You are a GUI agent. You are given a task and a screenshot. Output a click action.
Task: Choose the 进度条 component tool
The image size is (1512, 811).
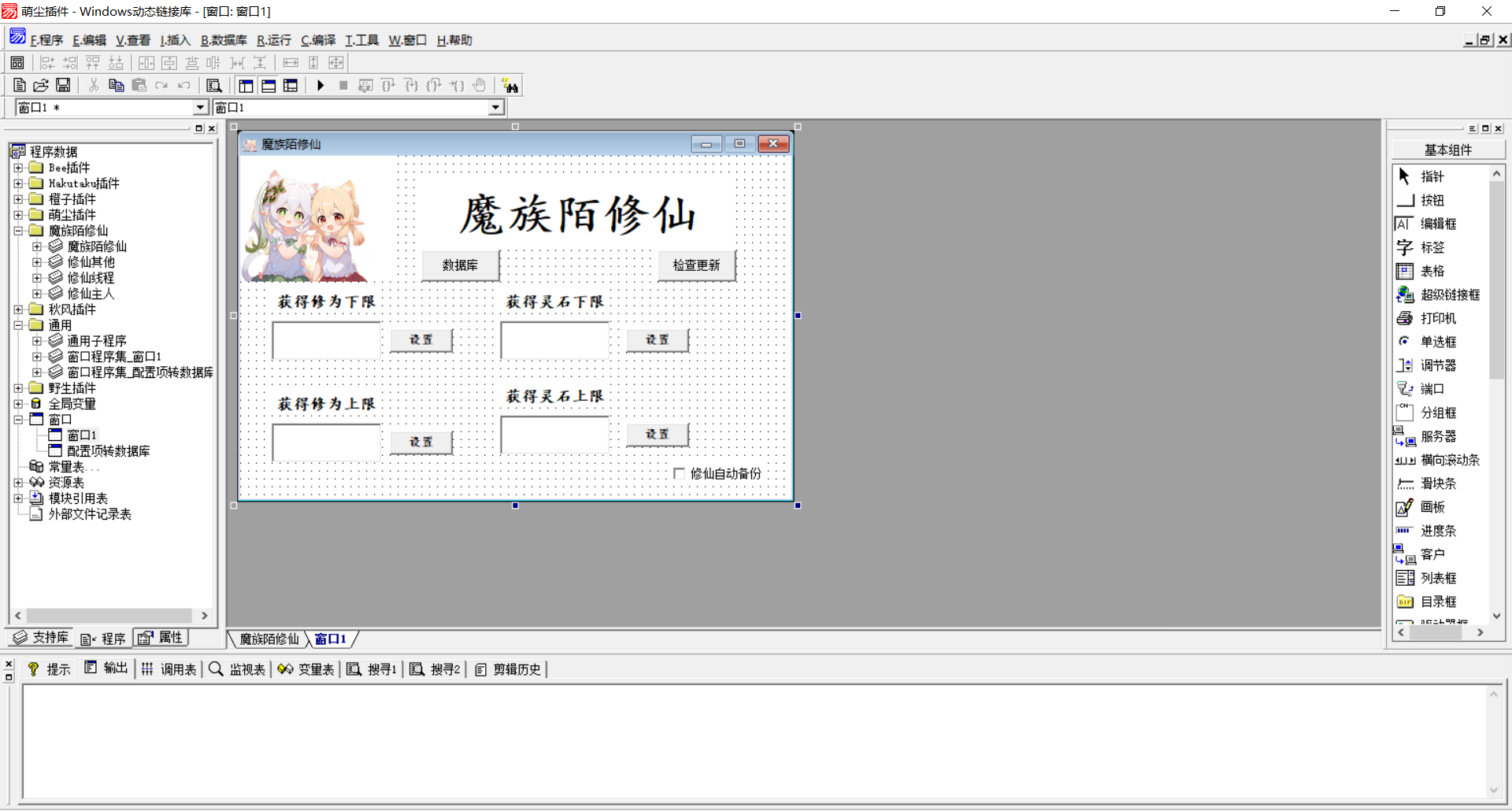1437,531
